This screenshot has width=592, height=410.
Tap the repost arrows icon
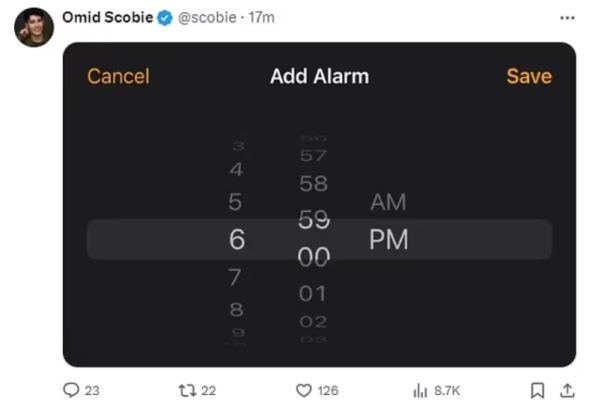pyautogui.click(x=187, y=390)
